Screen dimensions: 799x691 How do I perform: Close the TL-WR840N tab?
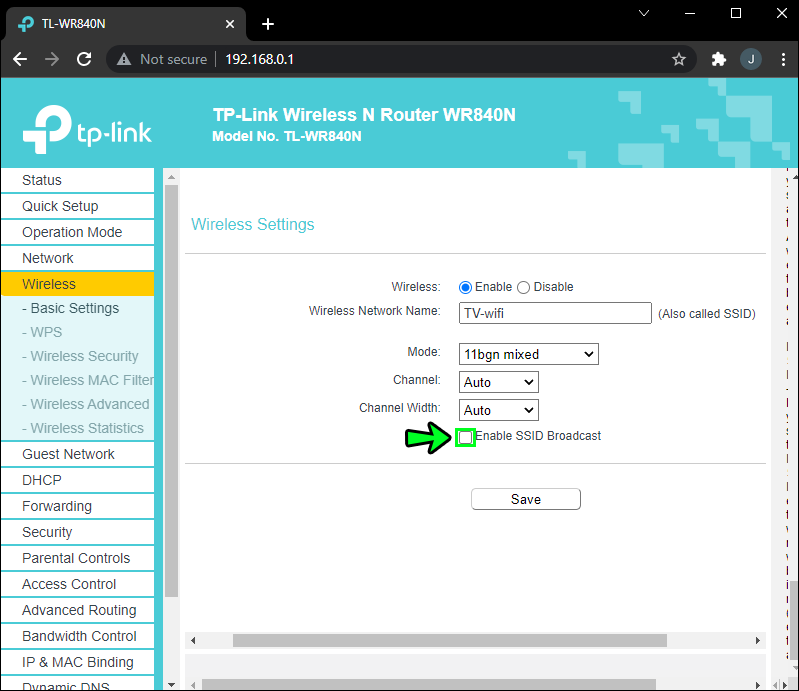(230, 24)
